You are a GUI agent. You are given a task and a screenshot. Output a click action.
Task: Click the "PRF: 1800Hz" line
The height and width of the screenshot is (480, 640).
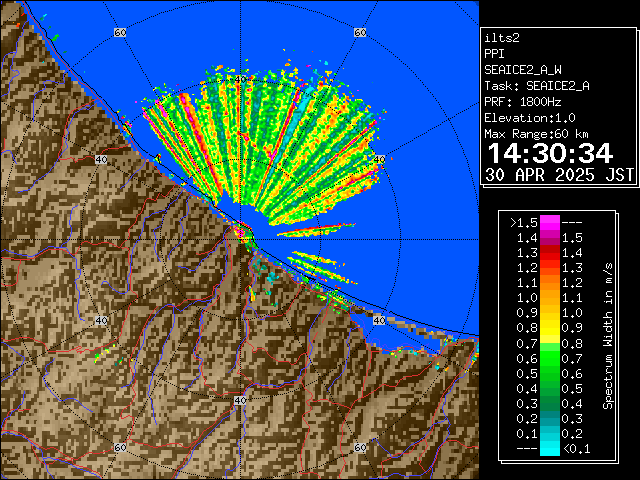coord(523,102)
